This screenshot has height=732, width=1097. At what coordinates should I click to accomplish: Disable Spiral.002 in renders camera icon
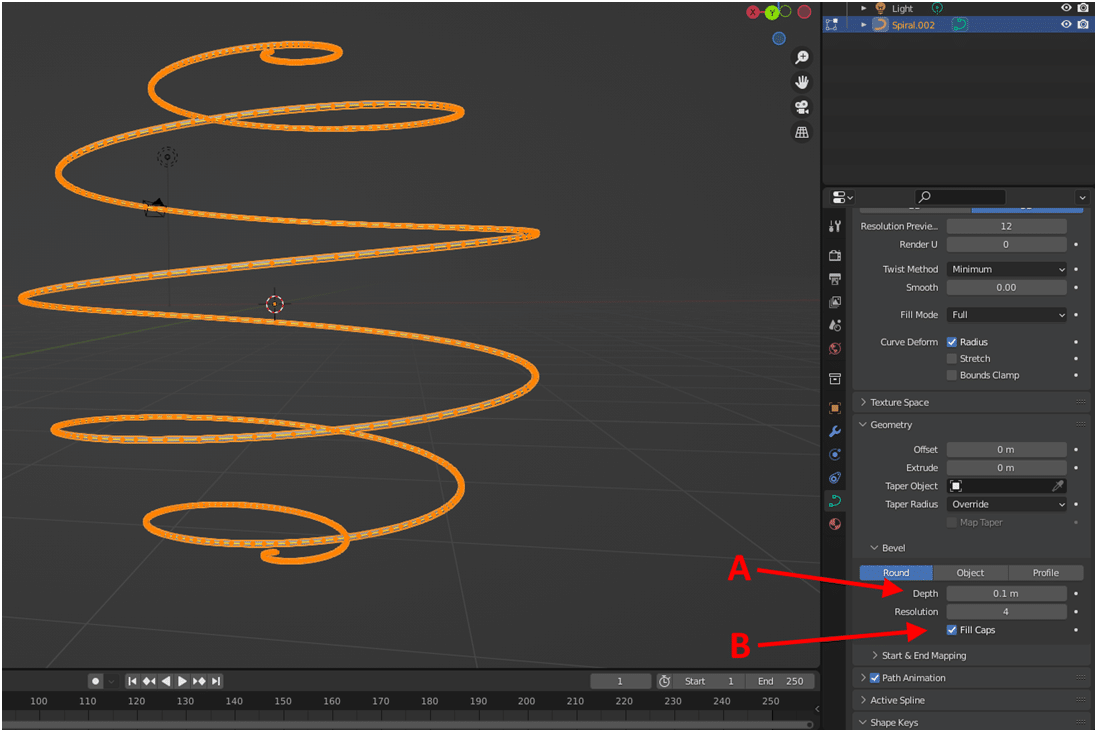pyautogui.click(x=1083, y=24)
